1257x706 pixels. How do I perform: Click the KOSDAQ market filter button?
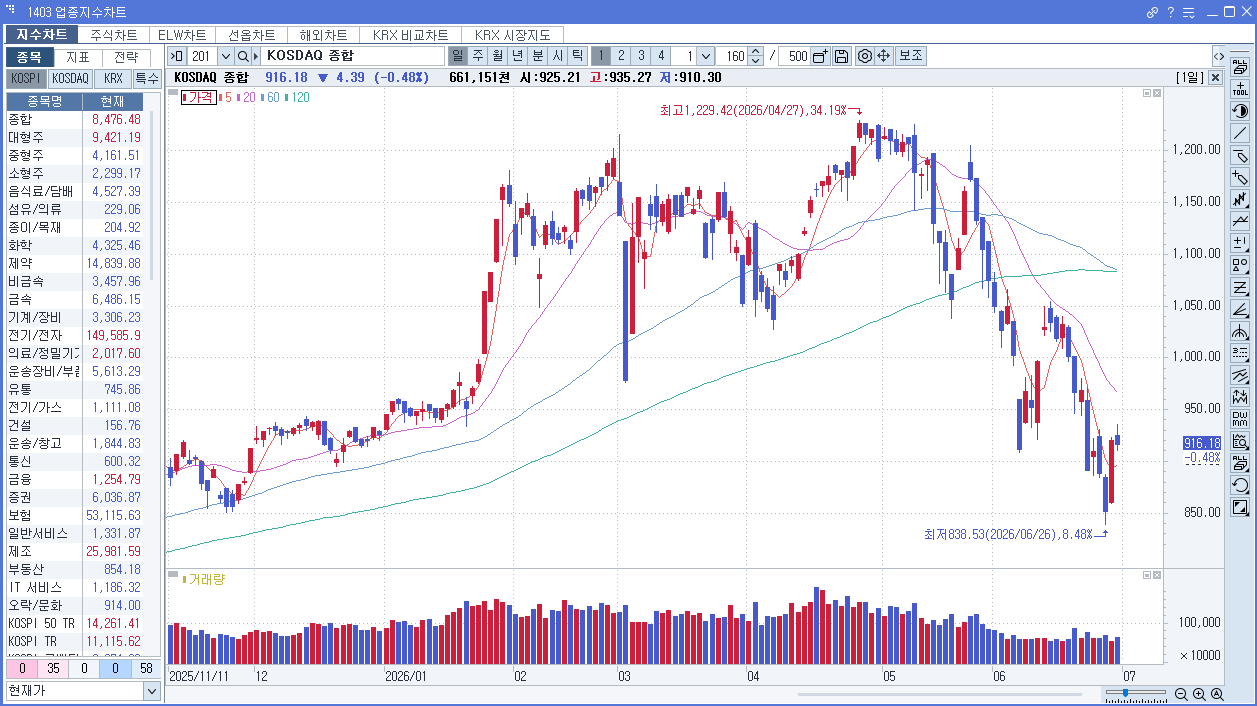pos(71,78)
